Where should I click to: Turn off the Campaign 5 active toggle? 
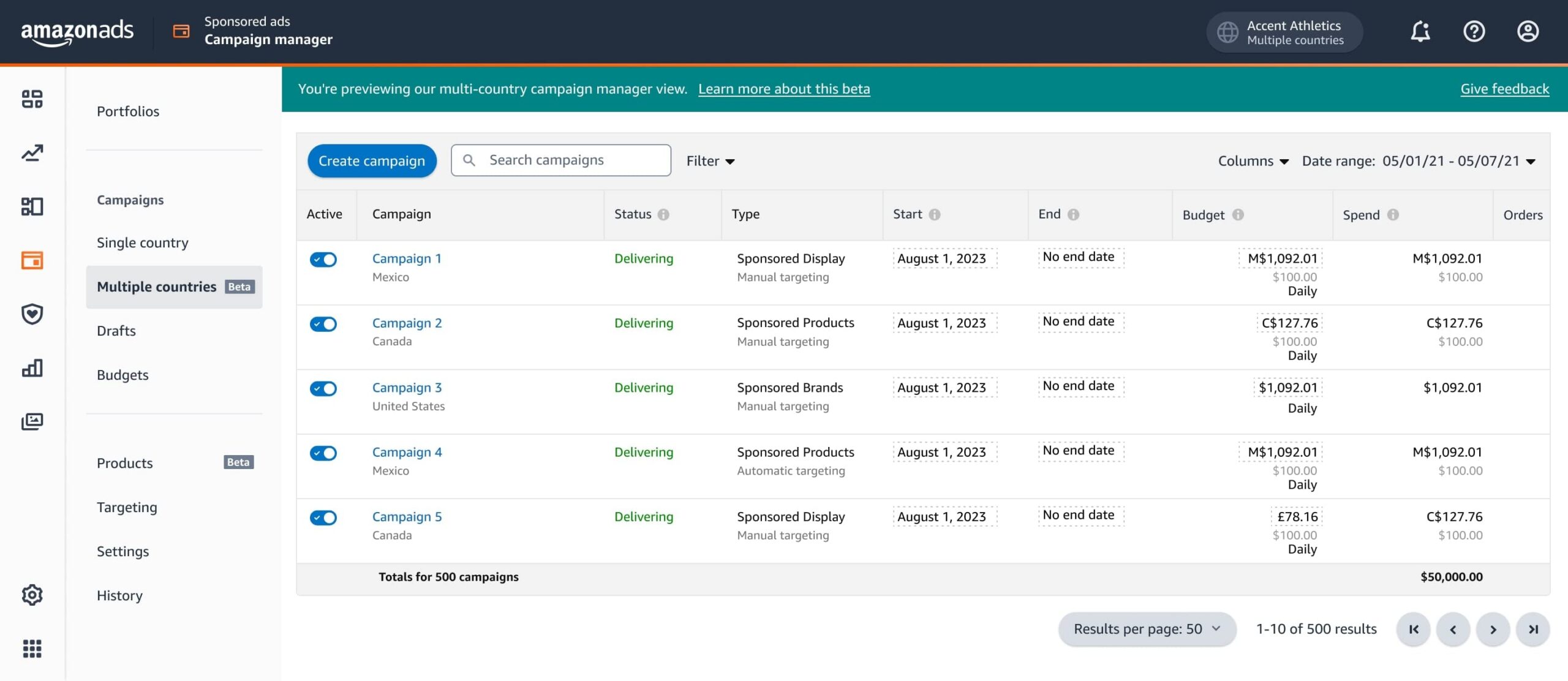323,518
